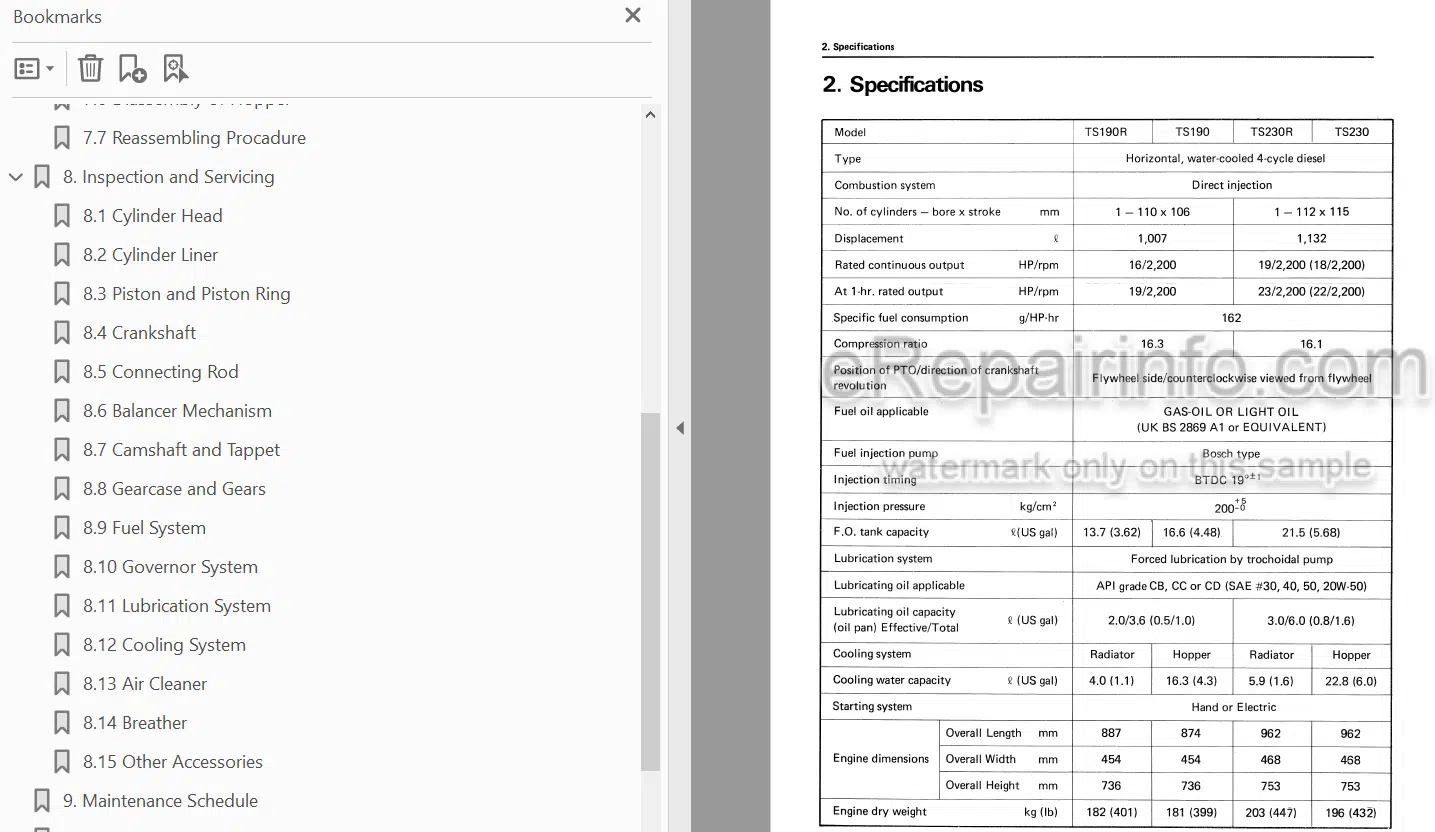Go to 8.2 Cylinder Liner bookmark

coord(150,255)
